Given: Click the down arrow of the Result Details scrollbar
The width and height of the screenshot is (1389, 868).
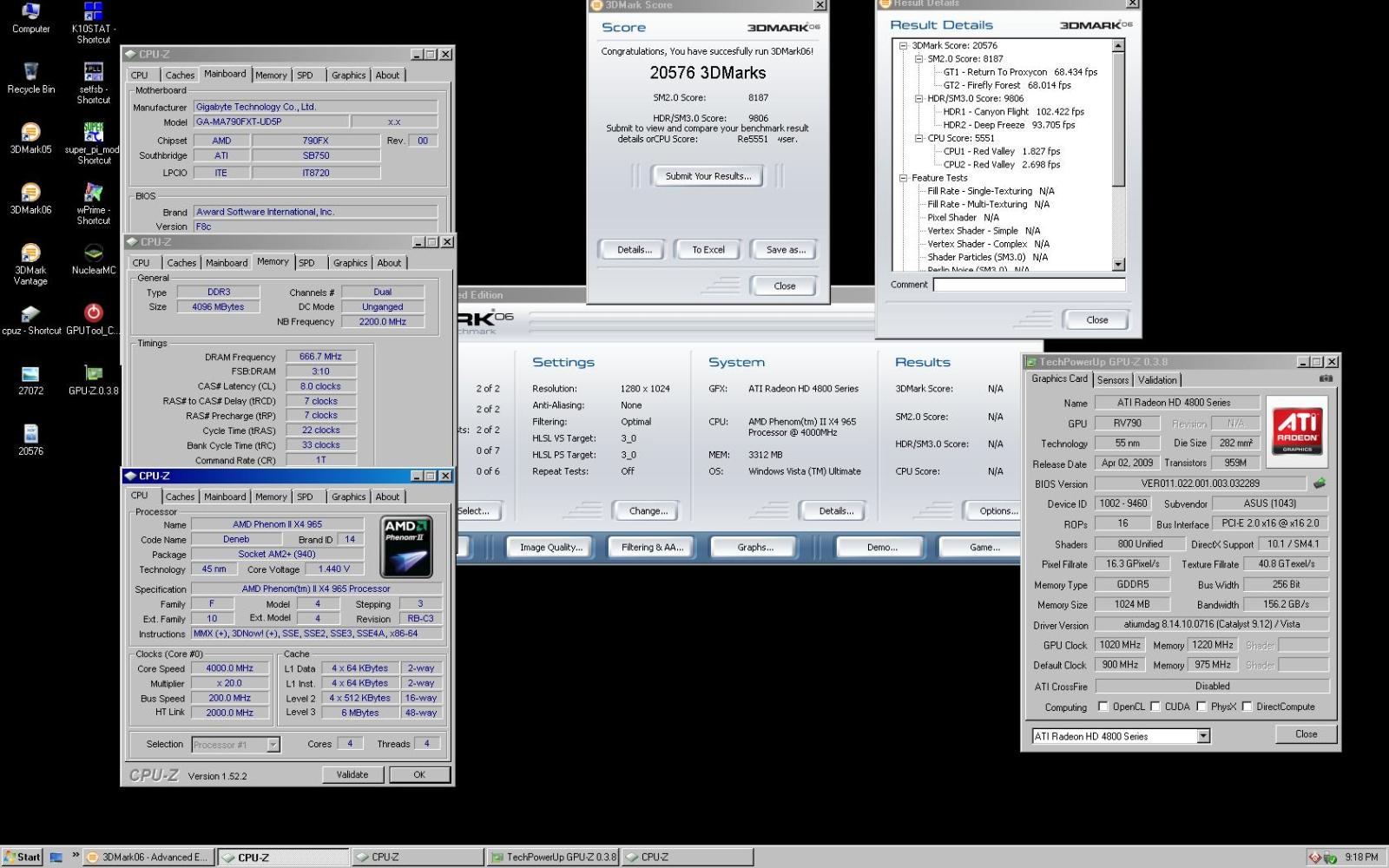Looking at the screenshot, I should [1118, 265].
